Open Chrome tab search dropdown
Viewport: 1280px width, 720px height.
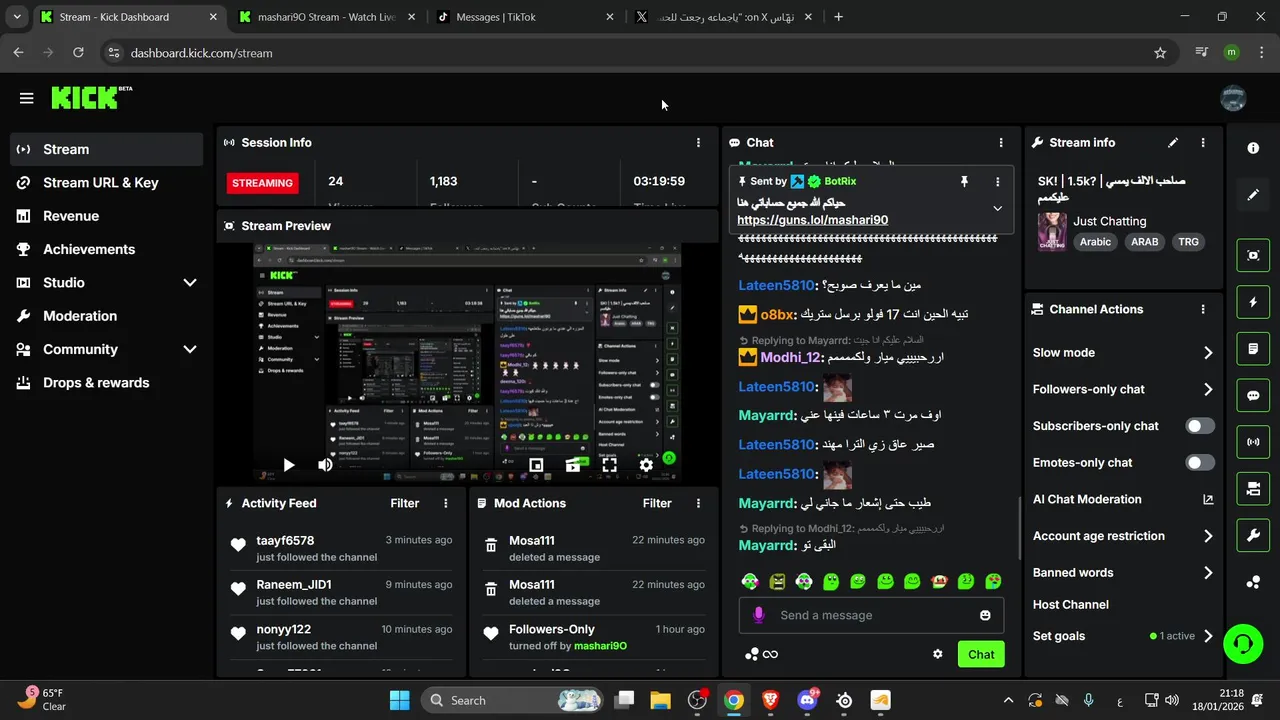(17, 17)
